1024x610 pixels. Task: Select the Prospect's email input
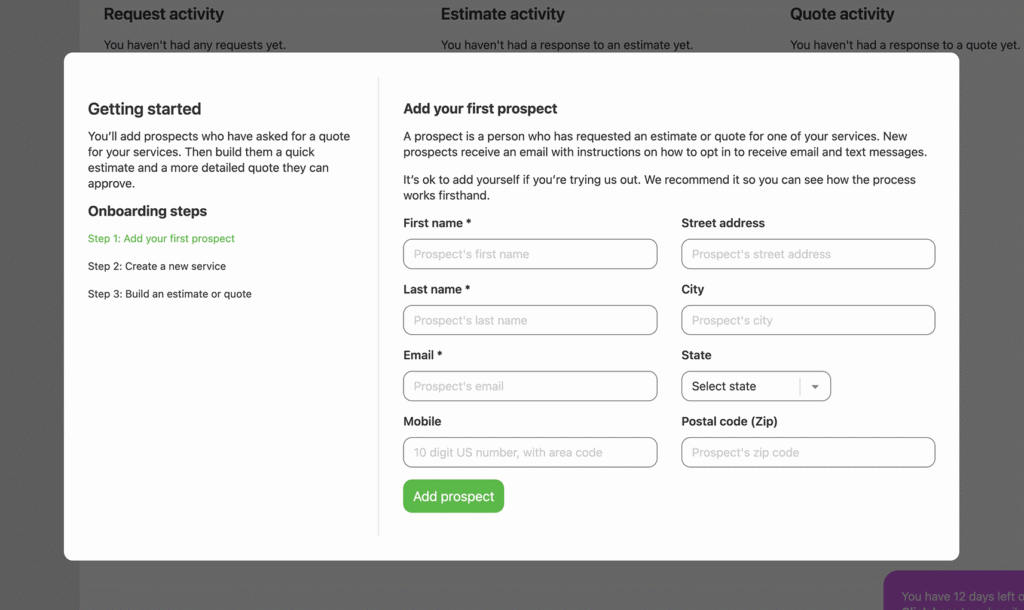[530, 386]
